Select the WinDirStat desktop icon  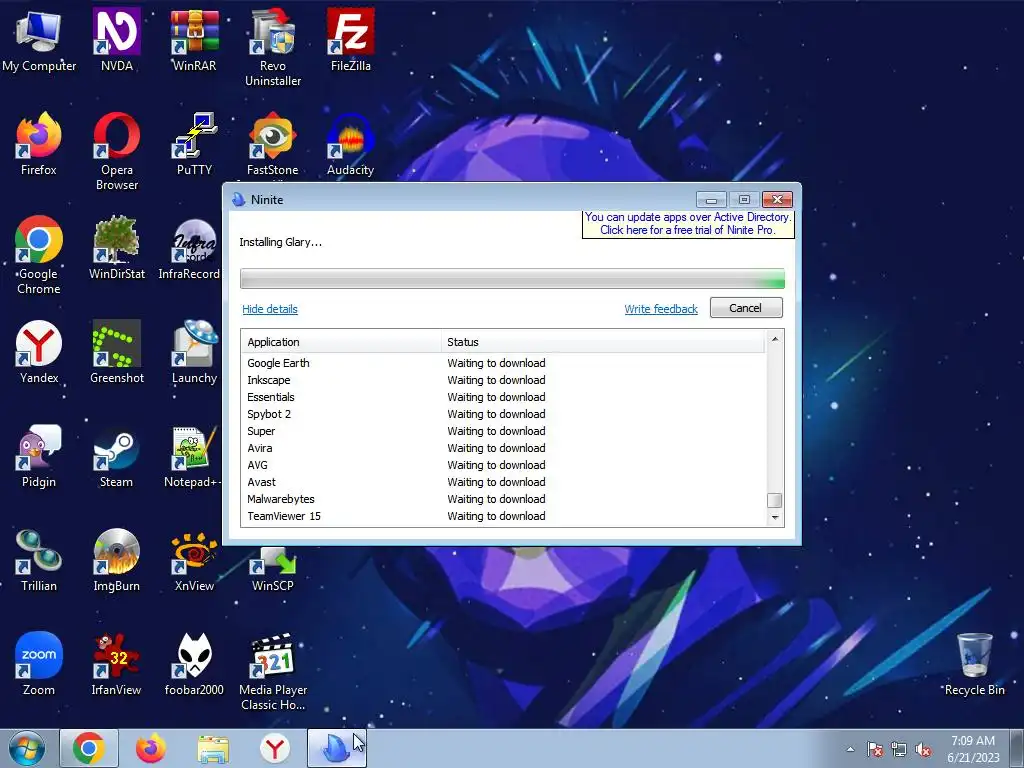point(116,248)
